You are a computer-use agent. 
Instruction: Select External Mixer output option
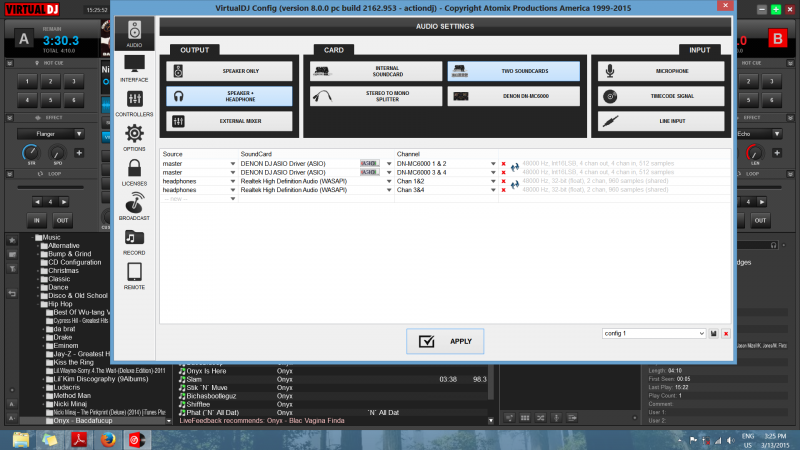point(230,121)
